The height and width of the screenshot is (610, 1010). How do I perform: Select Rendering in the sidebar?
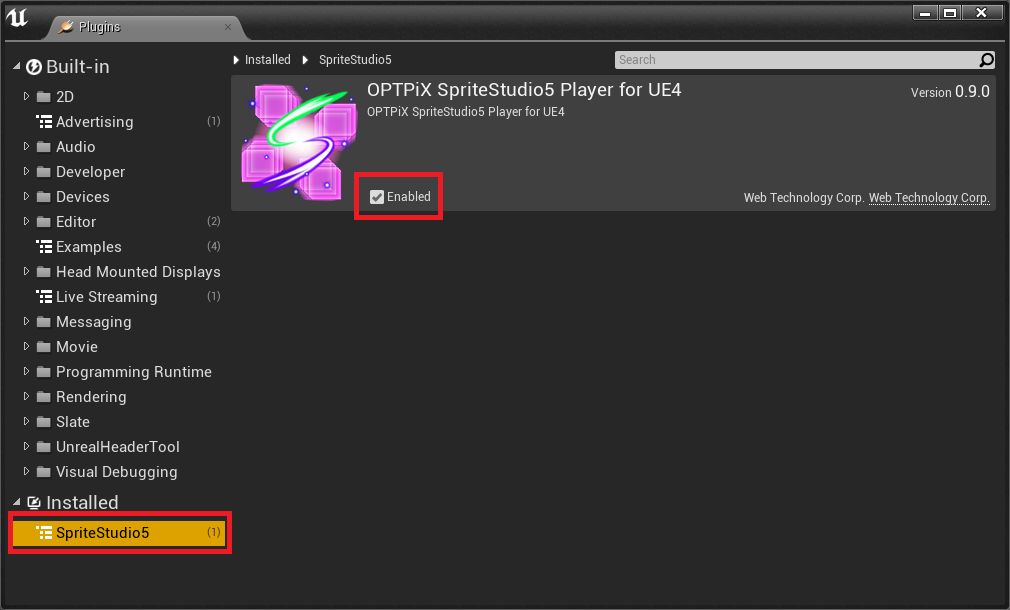91,397
